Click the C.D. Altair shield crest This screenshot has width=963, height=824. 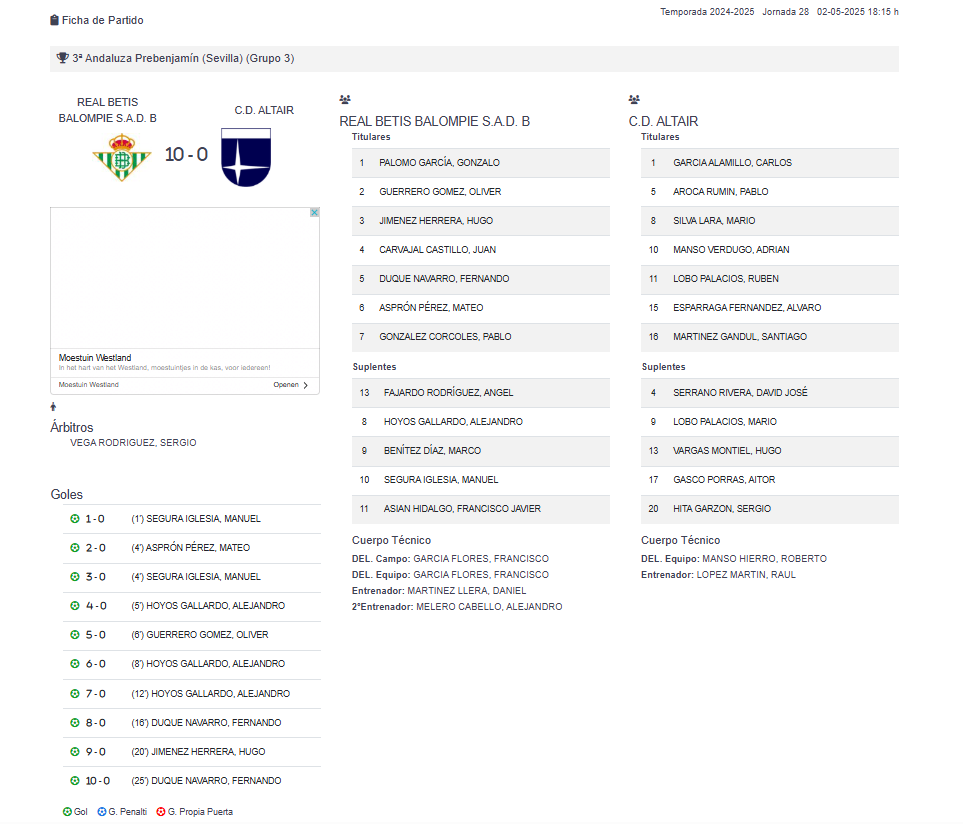(x=246, y=157)
